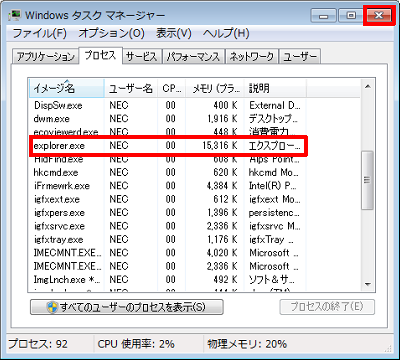
Task: Click すべてのユーザーのプロセスを表示 button
Action: point(127,307)
